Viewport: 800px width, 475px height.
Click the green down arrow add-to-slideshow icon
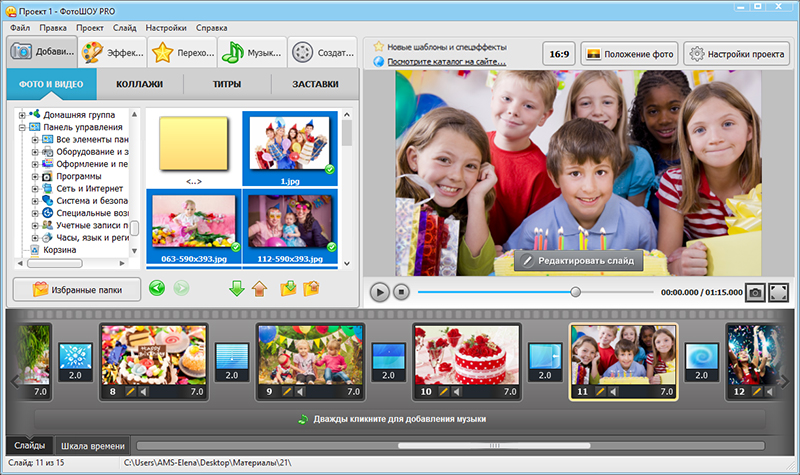(237, 288)
